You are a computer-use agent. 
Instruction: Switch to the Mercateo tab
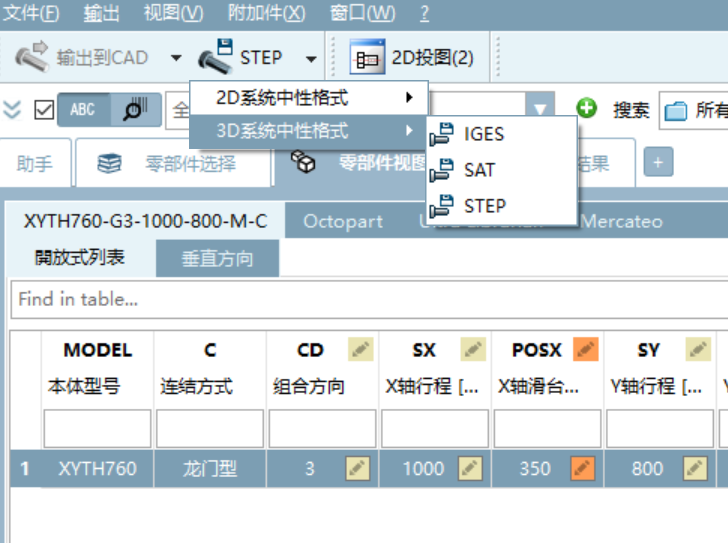coord(622,221)
